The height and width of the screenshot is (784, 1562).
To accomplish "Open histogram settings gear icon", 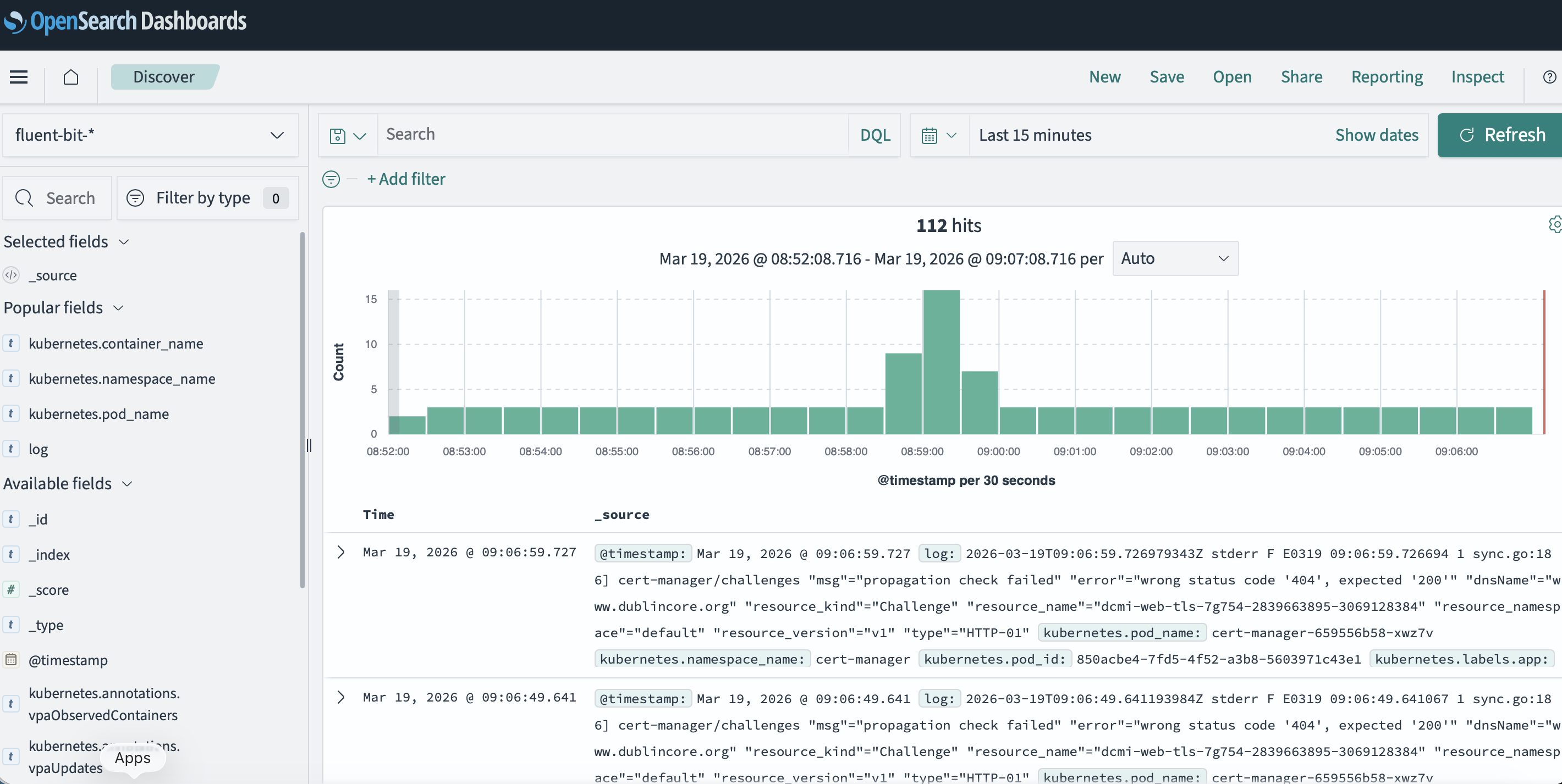I will [1555, 224].
